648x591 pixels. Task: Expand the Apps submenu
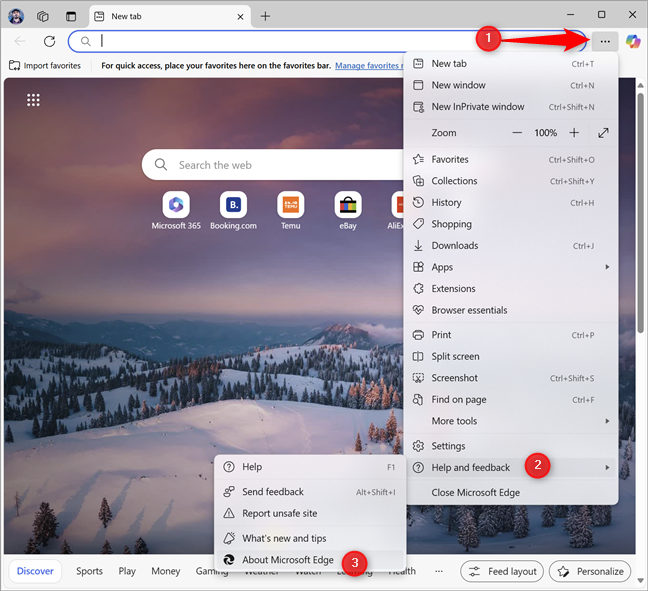pos(511,267)
